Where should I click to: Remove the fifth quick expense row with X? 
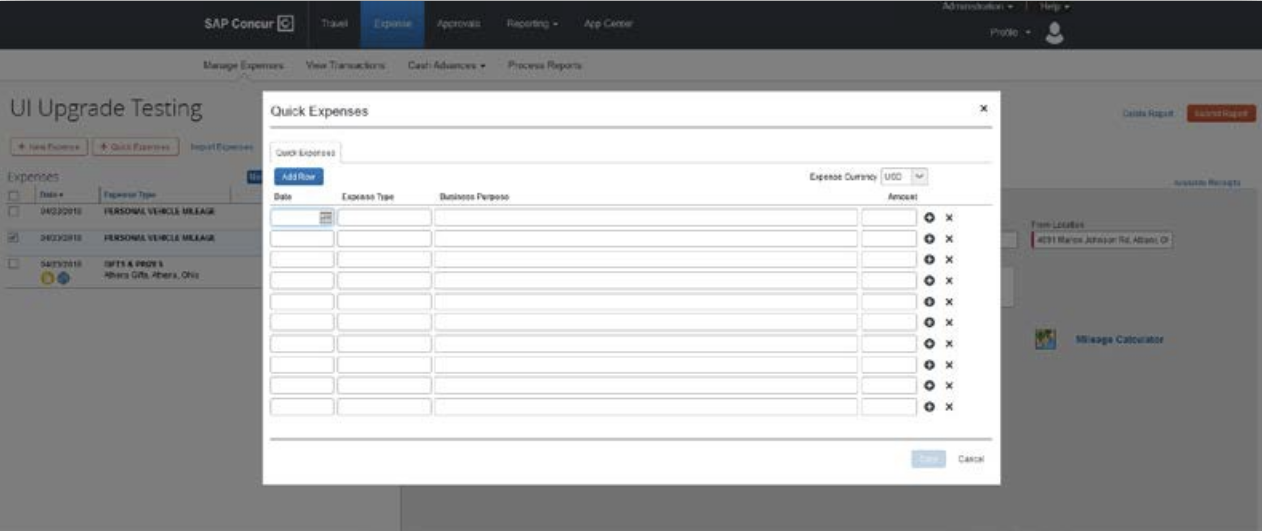949,301
